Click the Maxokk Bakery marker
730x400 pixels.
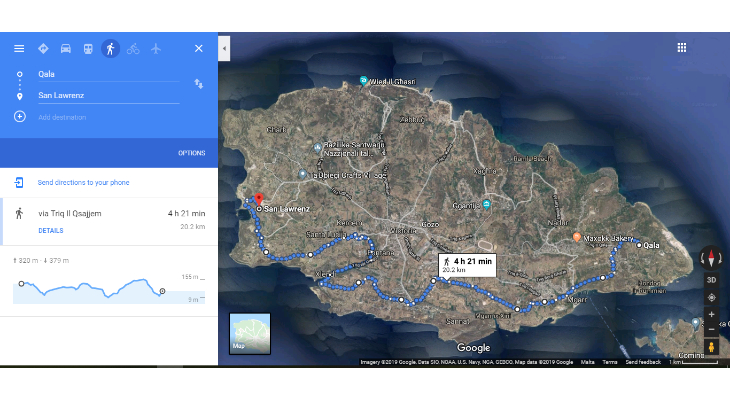[x=577, y=237]
